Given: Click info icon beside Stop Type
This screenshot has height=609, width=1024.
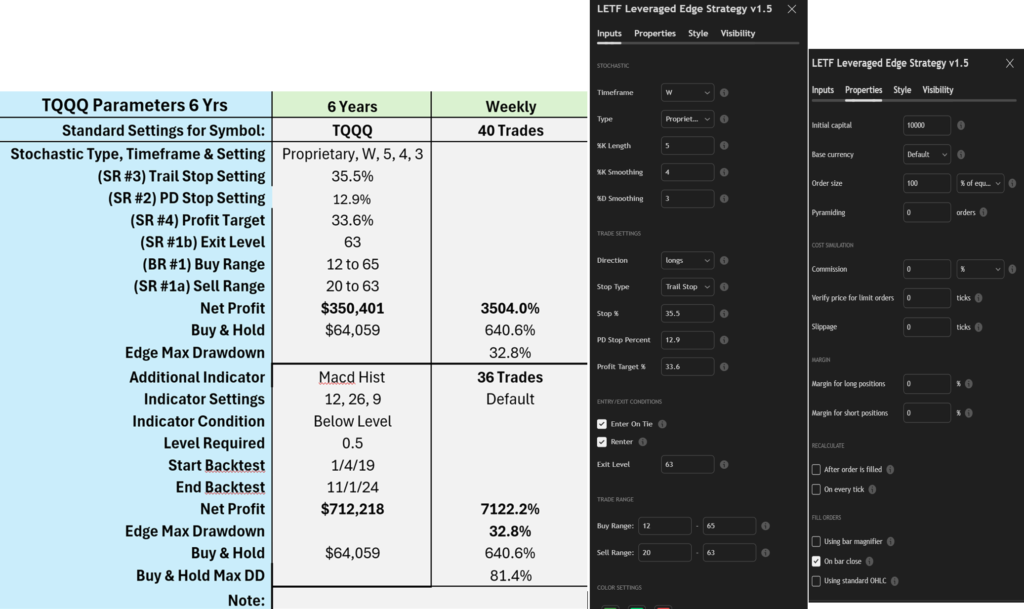Looking at the screenshot, I should click(724, 287).
